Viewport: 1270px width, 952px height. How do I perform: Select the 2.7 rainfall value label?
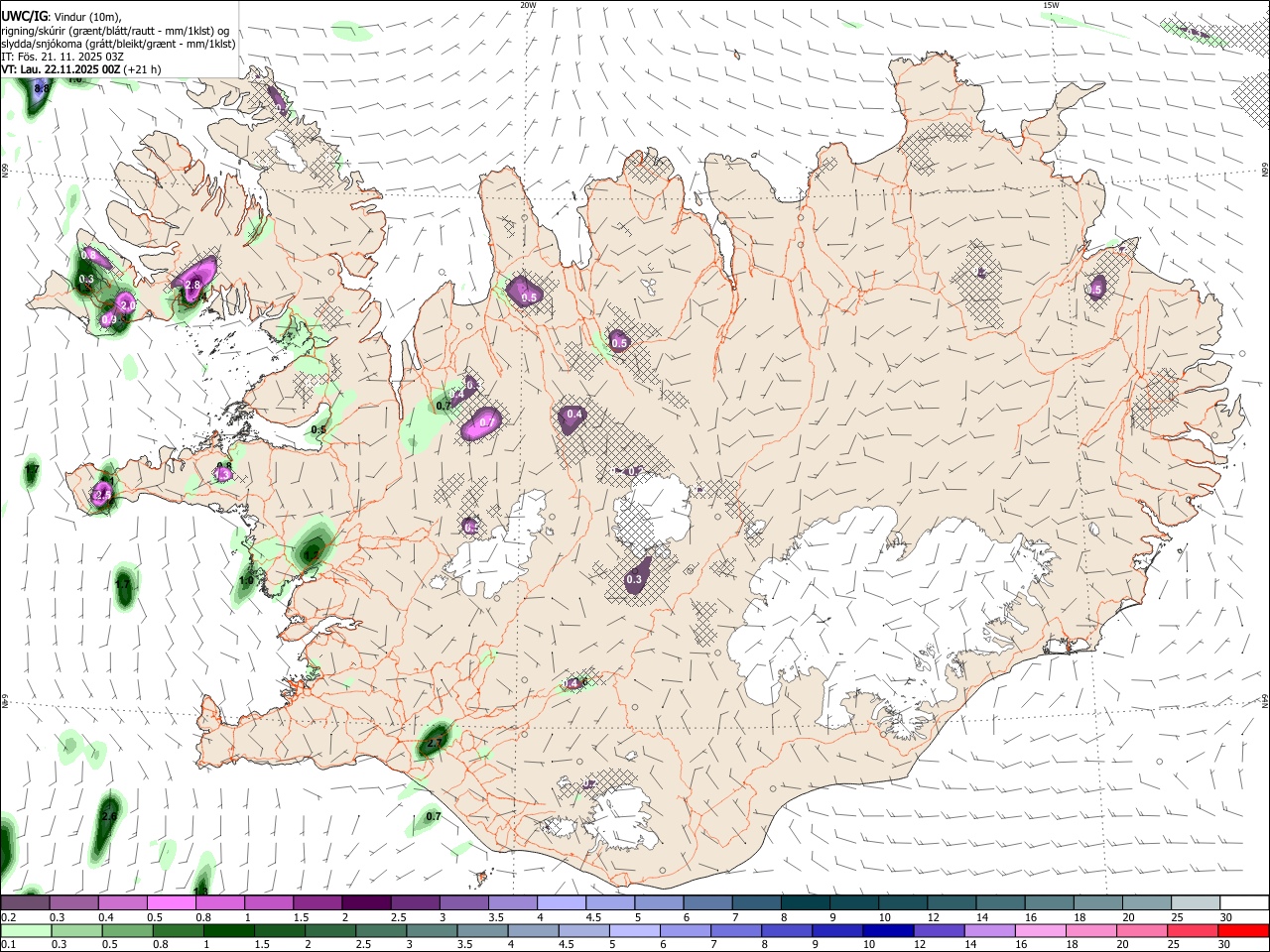tap(435, 743)
